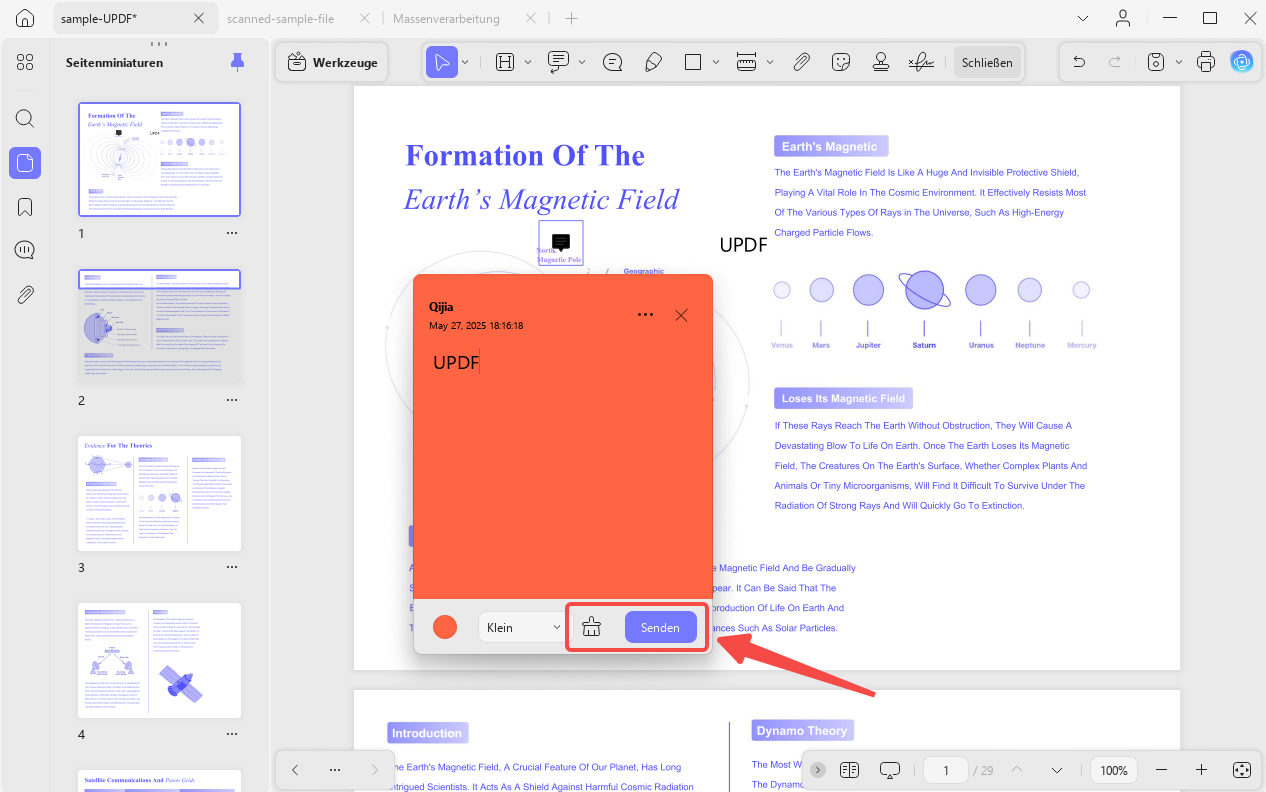Image resolution: width=1266 pixels, height=792 pixels.
Task: Select the stamp tool
Action: click(881, 62)
